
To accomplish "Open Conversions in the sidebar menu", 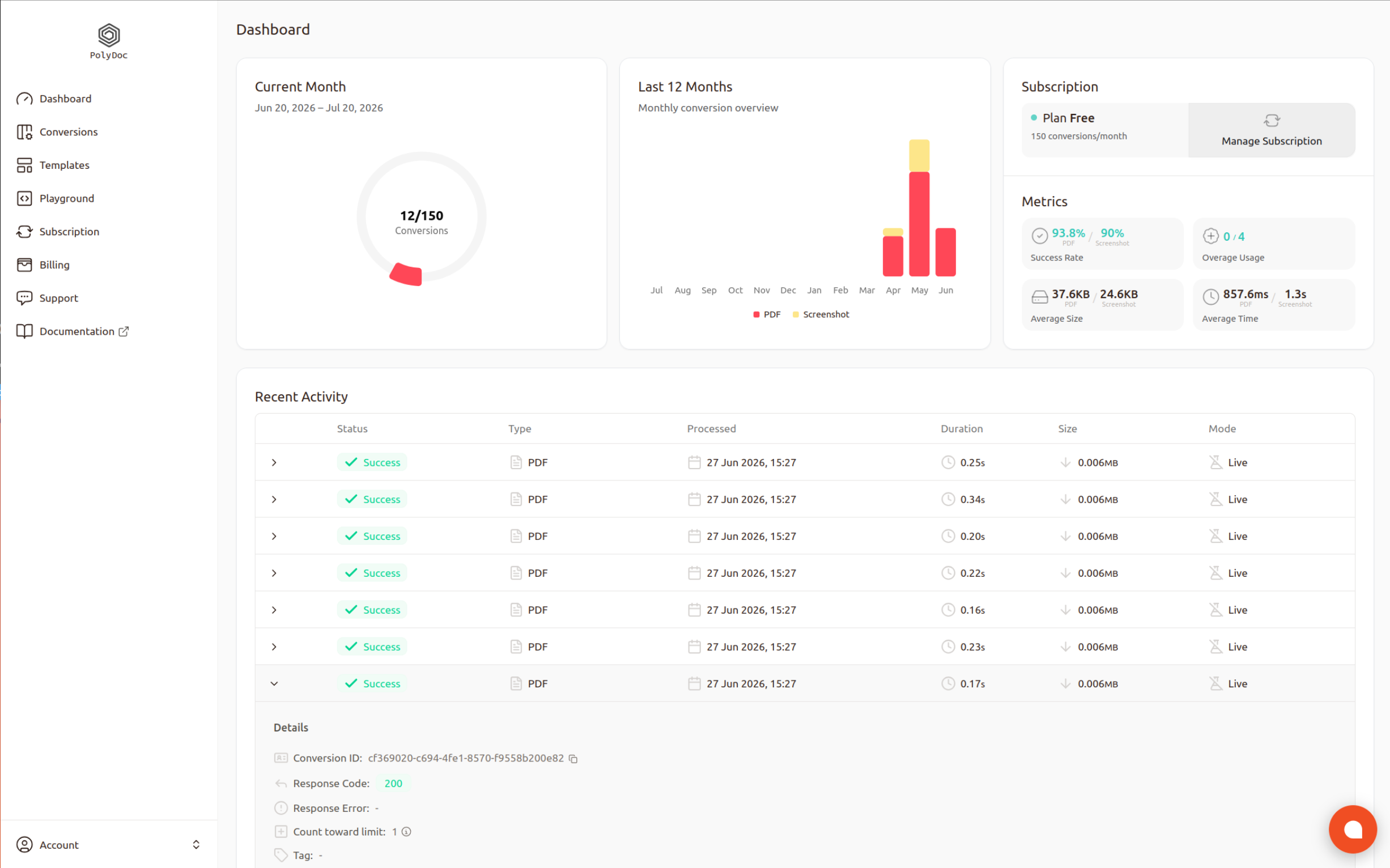I will pos(69,132).
